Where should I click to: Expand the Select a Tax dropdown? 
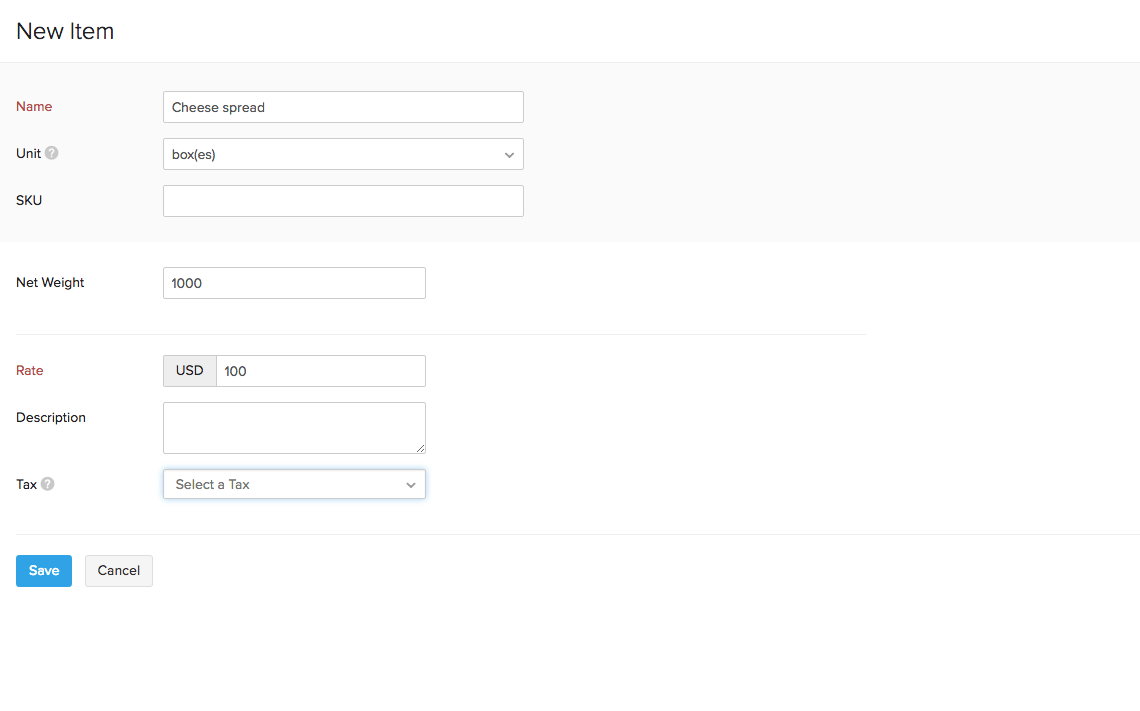tap(294, 484)
